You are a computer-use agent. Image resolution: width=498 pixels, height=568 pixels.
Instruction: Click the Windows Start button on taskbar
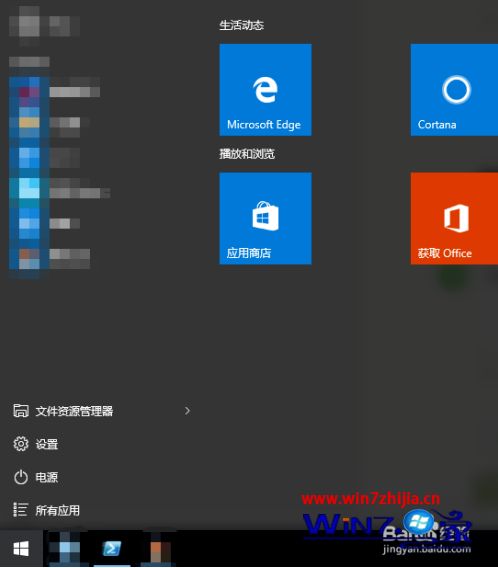[21, 548]
